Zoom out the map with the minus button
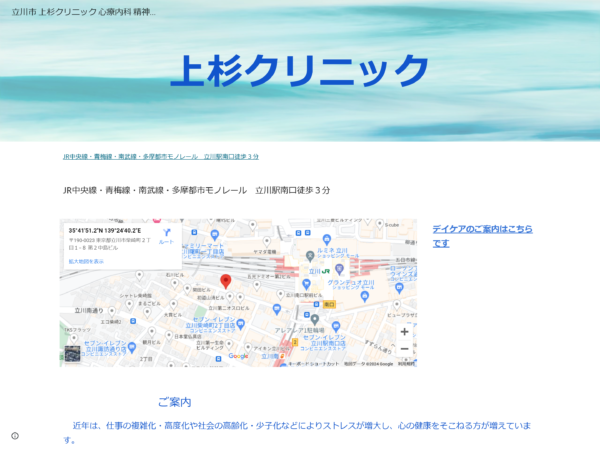 [x=404, y=349]
